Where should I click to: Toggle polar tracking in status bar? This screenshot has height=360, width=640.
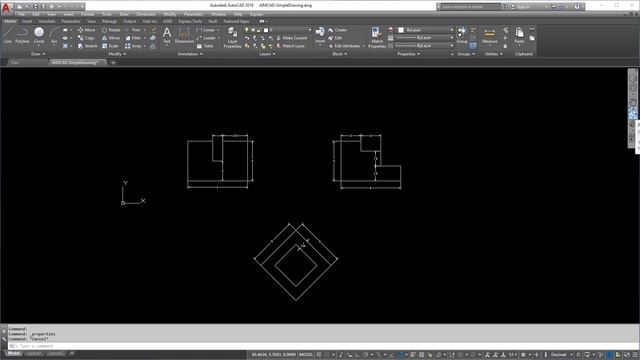(x=366, y=355)
